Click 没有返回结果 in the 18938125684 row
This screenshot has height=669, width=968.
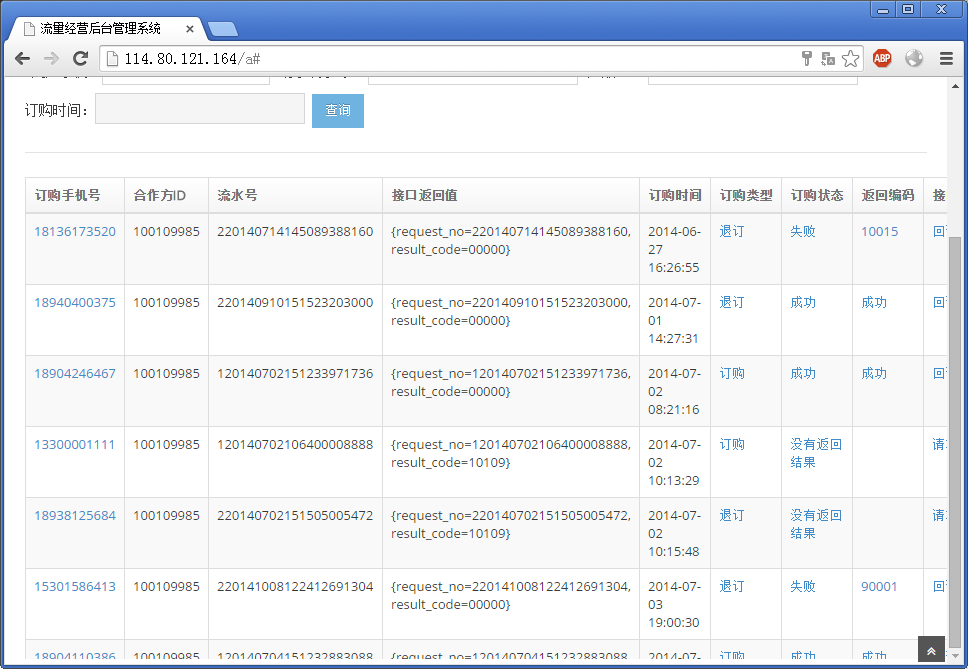816,524
